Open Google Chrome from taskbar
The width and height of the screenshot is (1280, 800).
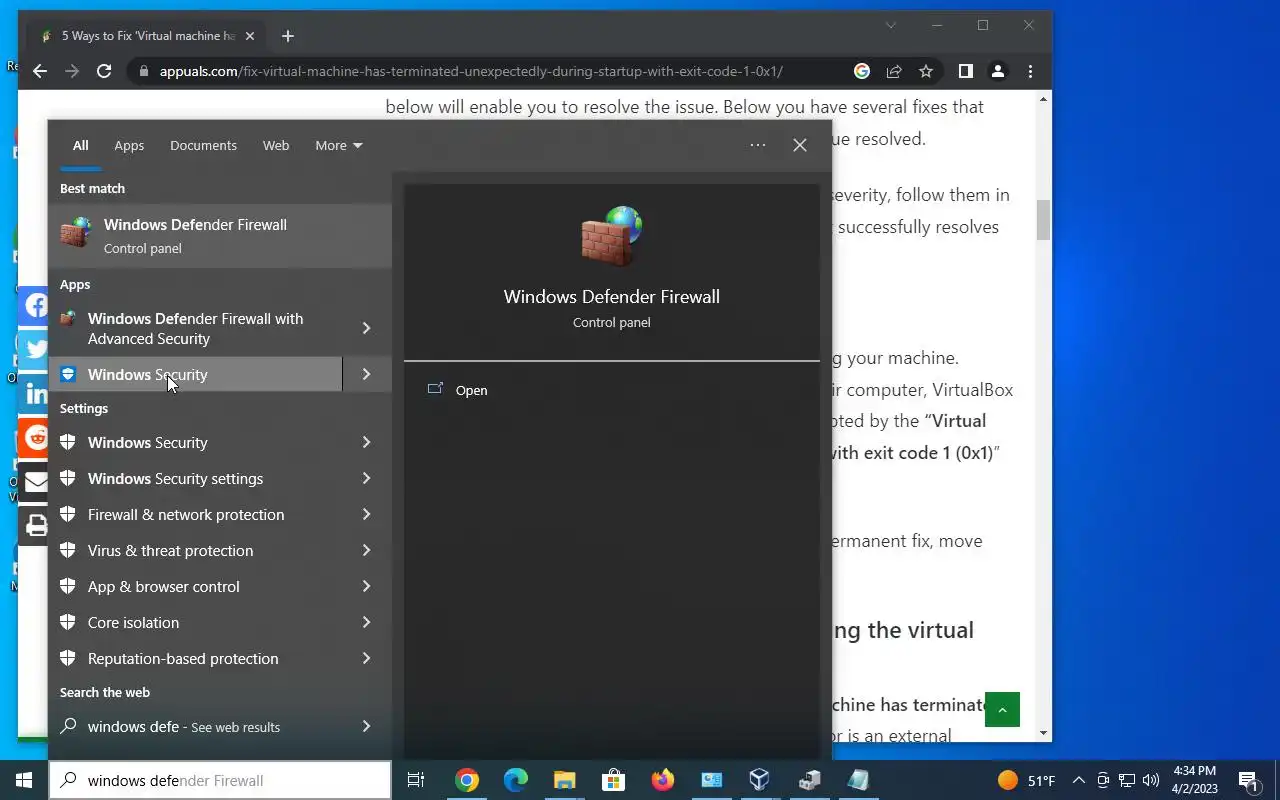coord(467,780)
